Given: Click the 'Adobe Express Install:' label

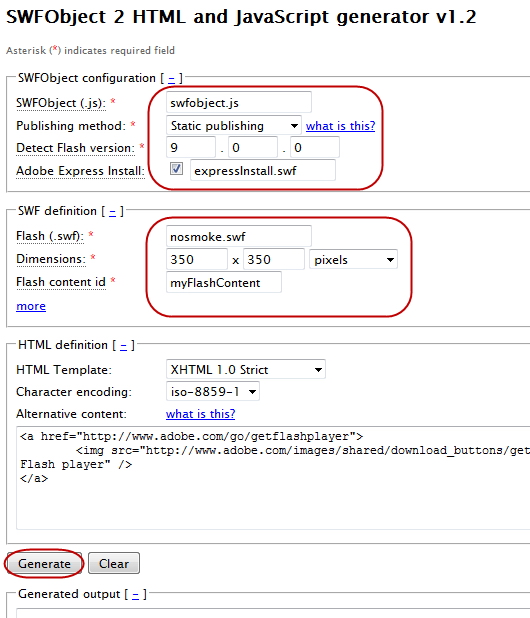Looking at the screenshot, I should 80,171.
